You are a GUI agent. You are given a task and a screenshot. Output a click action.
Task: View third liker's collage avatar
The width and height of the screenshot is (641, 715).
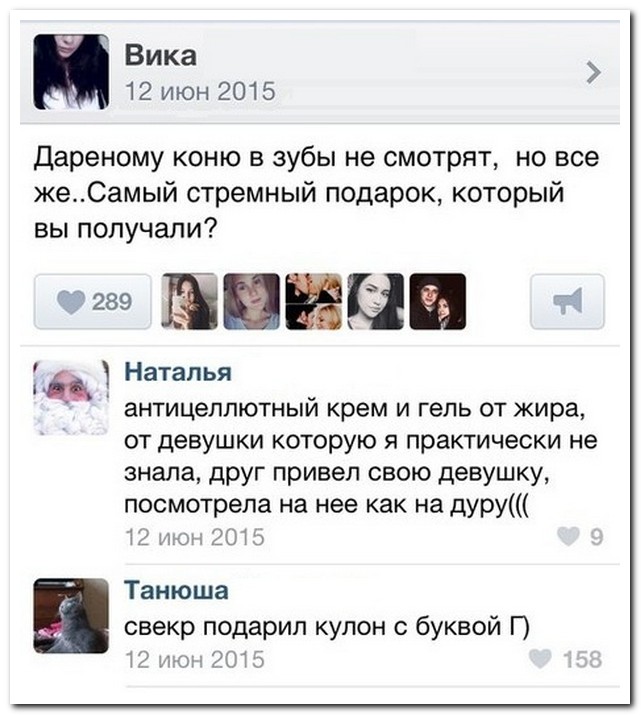(x=314, y=301)
